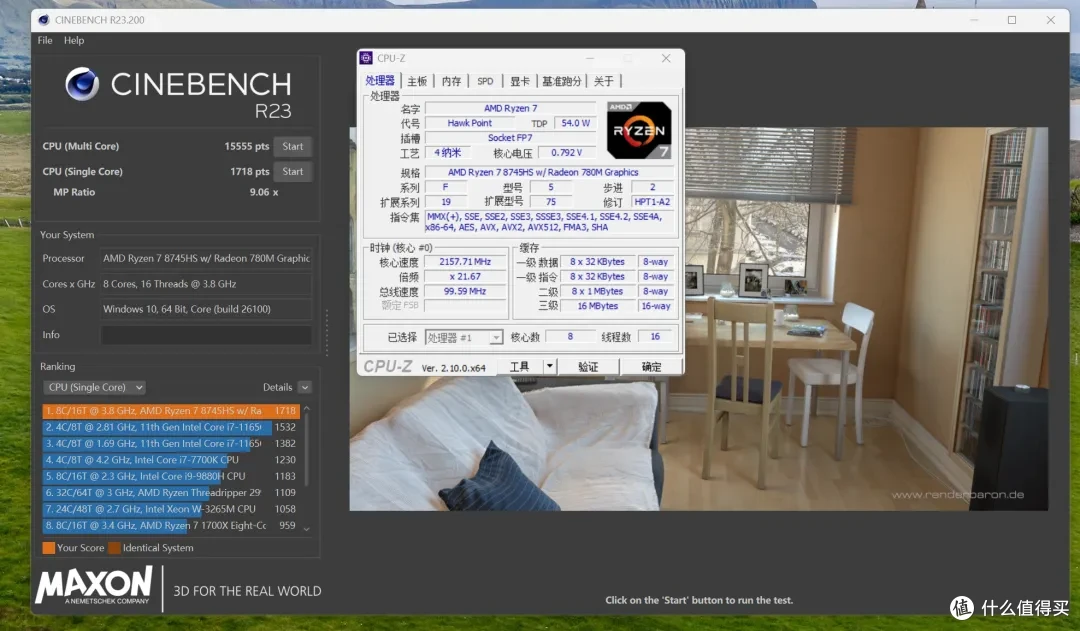Open the CPU (Single Core) ranking dropdown
This screenshot has width=1080, height=631.
(94, 387)
